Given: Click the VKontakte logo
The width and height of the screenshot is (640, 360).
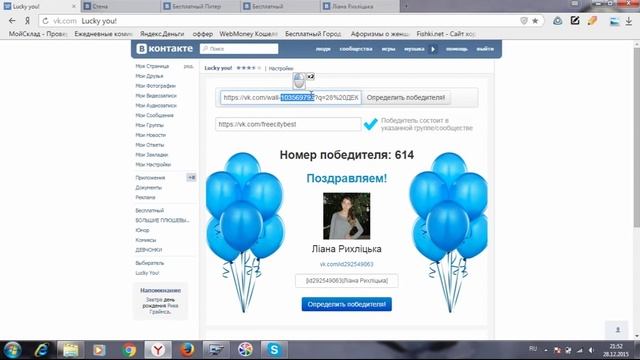Looking at the screenshot, I should pos(164,49).
